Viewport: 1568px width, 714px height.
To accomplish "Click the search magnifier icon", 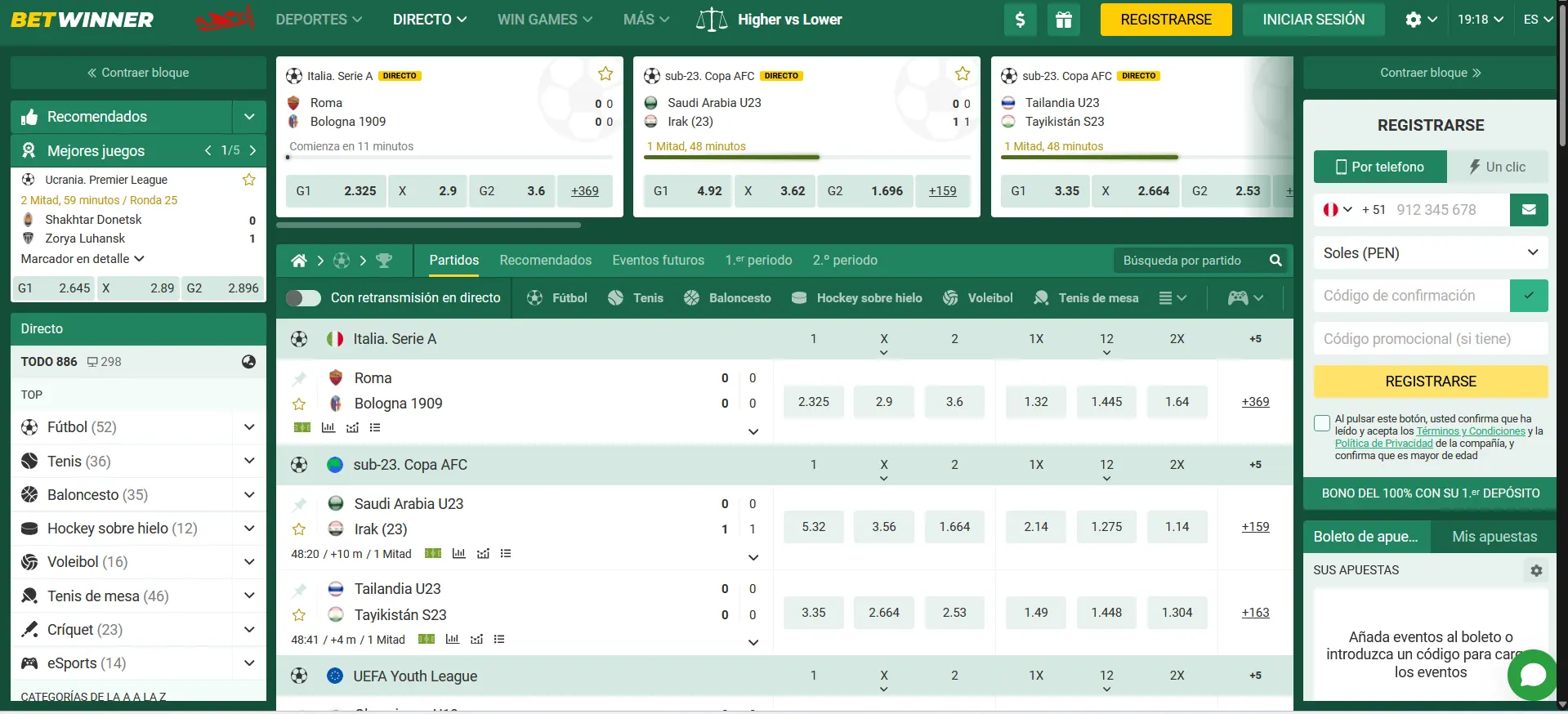I will pos(1275,261).
